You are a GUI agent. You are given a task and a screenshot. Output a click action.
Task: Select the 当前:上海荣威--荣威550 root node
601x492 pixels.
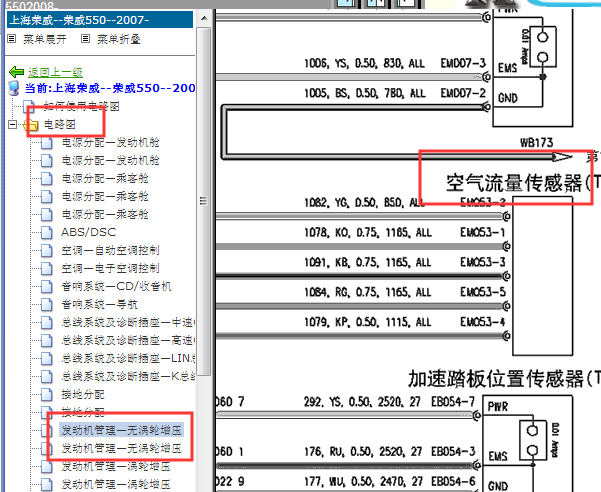point(110,88)
